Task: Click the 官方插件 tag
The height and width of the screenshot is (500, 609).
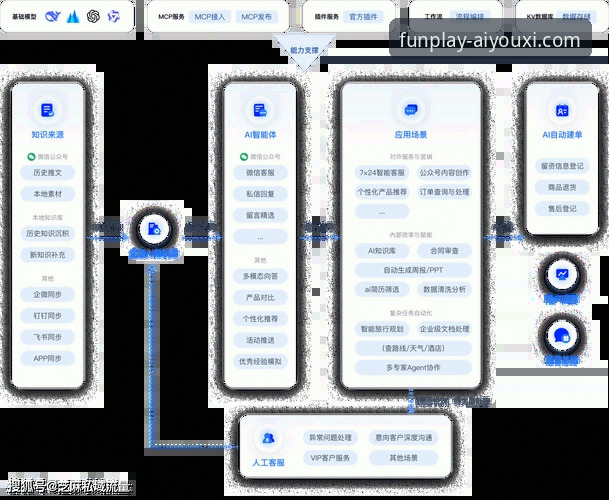Action: (x=365, y=17)
